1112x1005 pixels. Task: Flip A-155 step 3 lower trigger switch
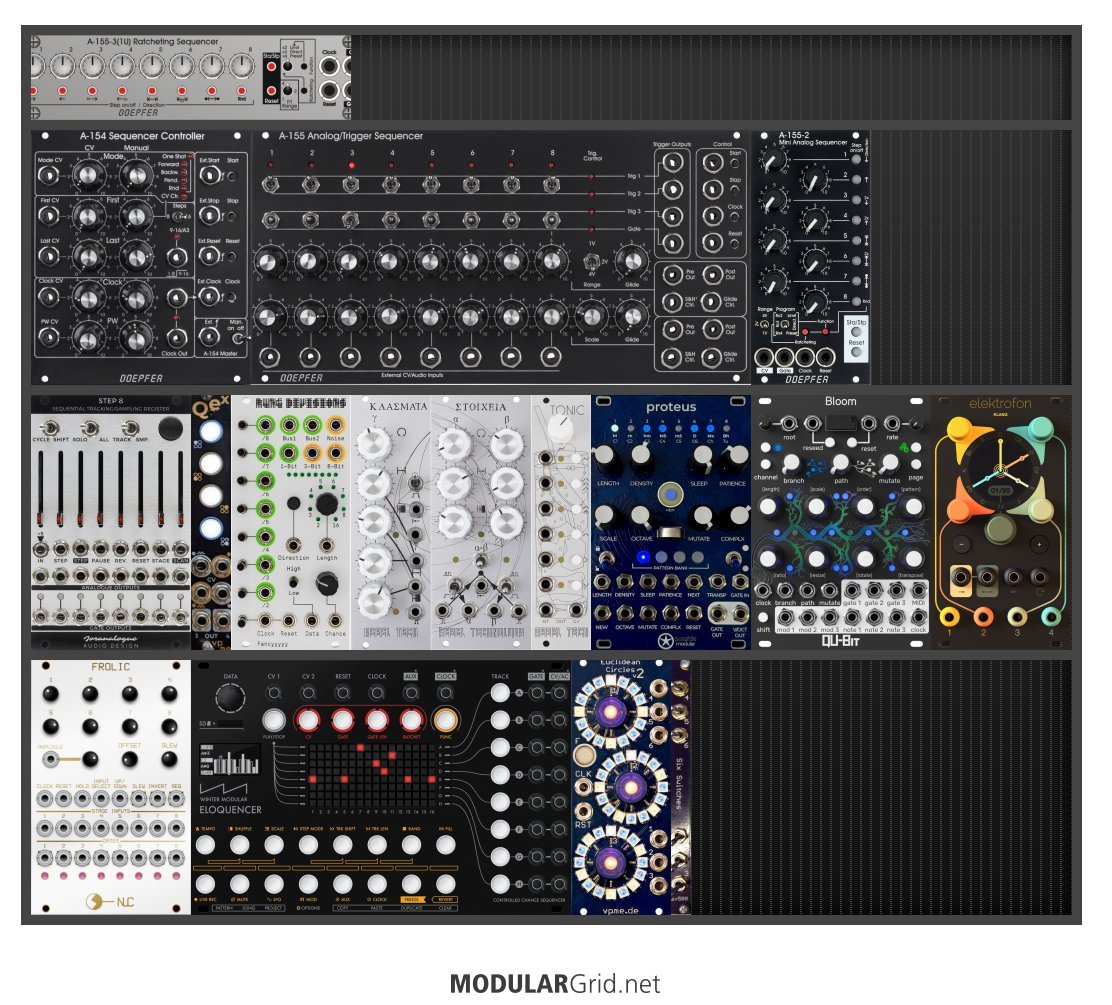[x=351, y=220]
